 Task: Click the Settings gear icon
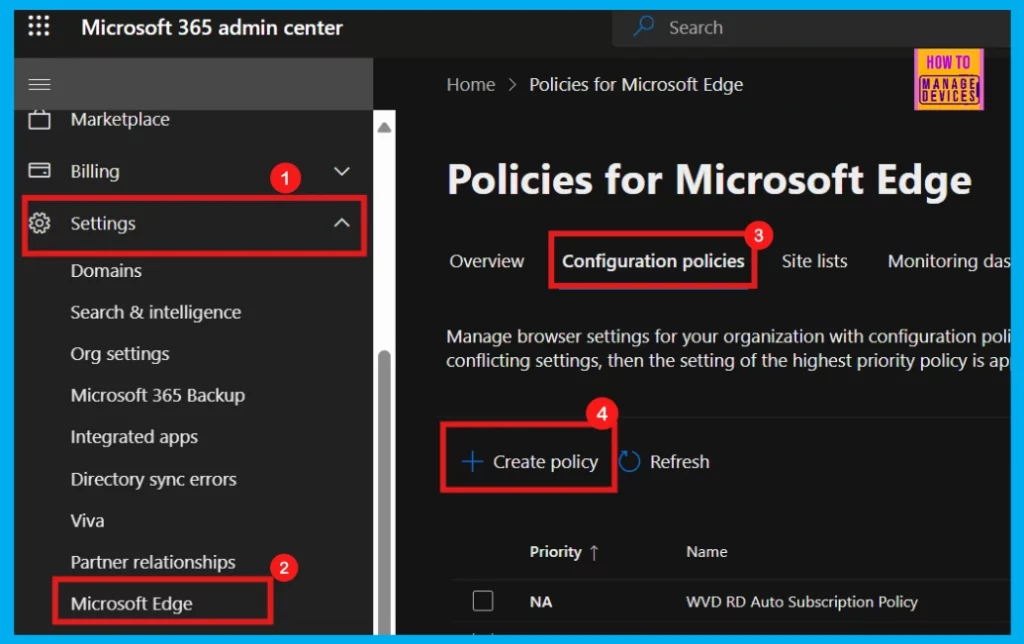coord(39,223)
